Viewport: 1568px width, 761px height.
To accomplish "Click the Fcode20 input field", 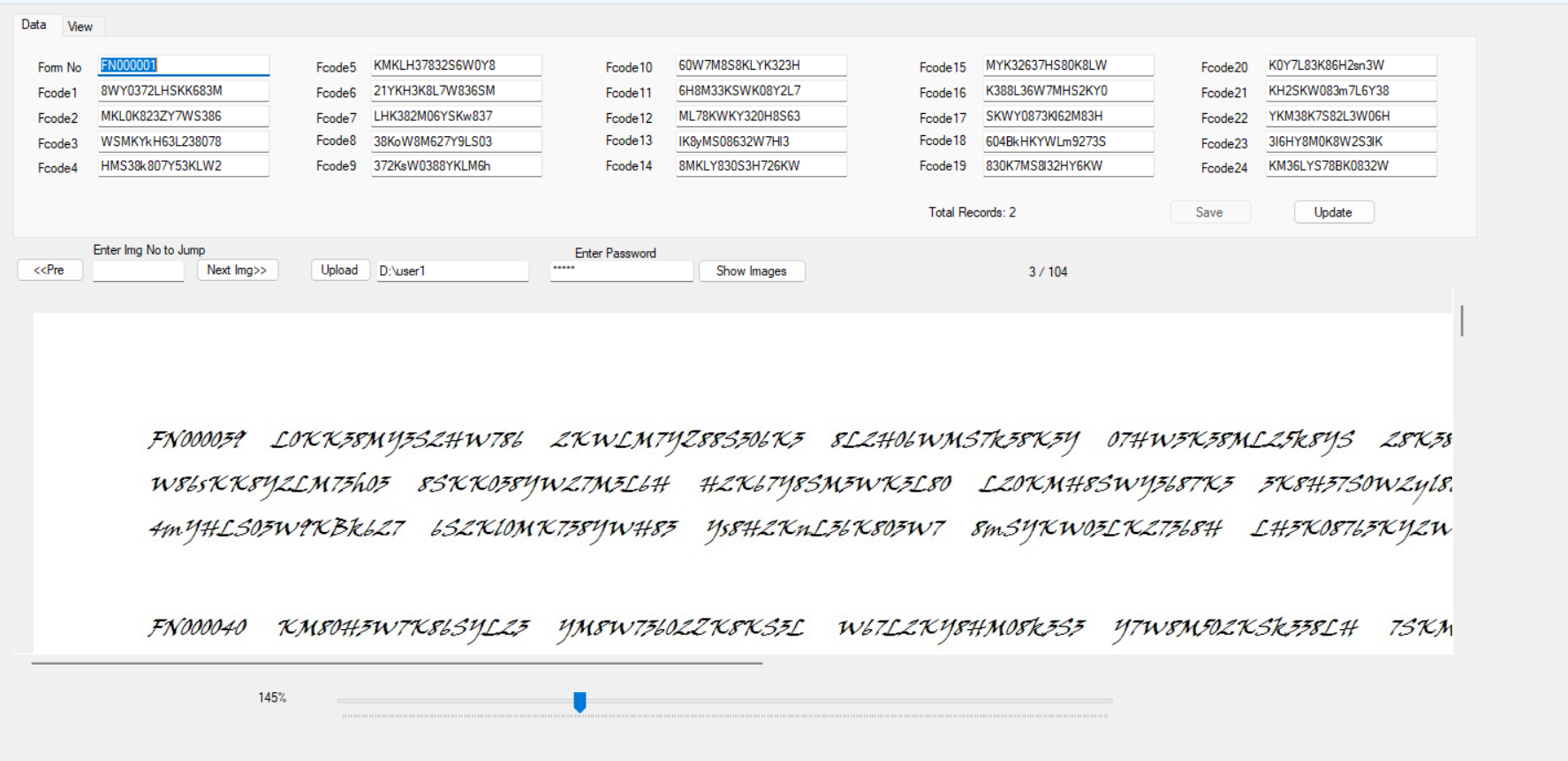I will point(1351,65).
